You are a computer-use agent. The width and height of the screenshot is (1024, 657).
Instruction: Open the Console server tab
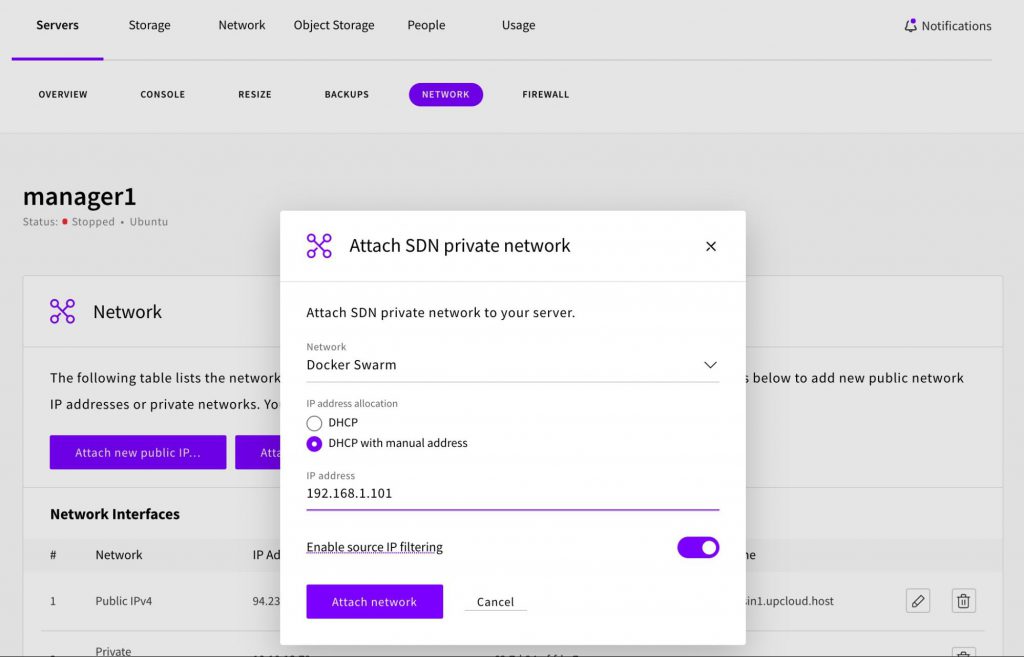(162, 95)
